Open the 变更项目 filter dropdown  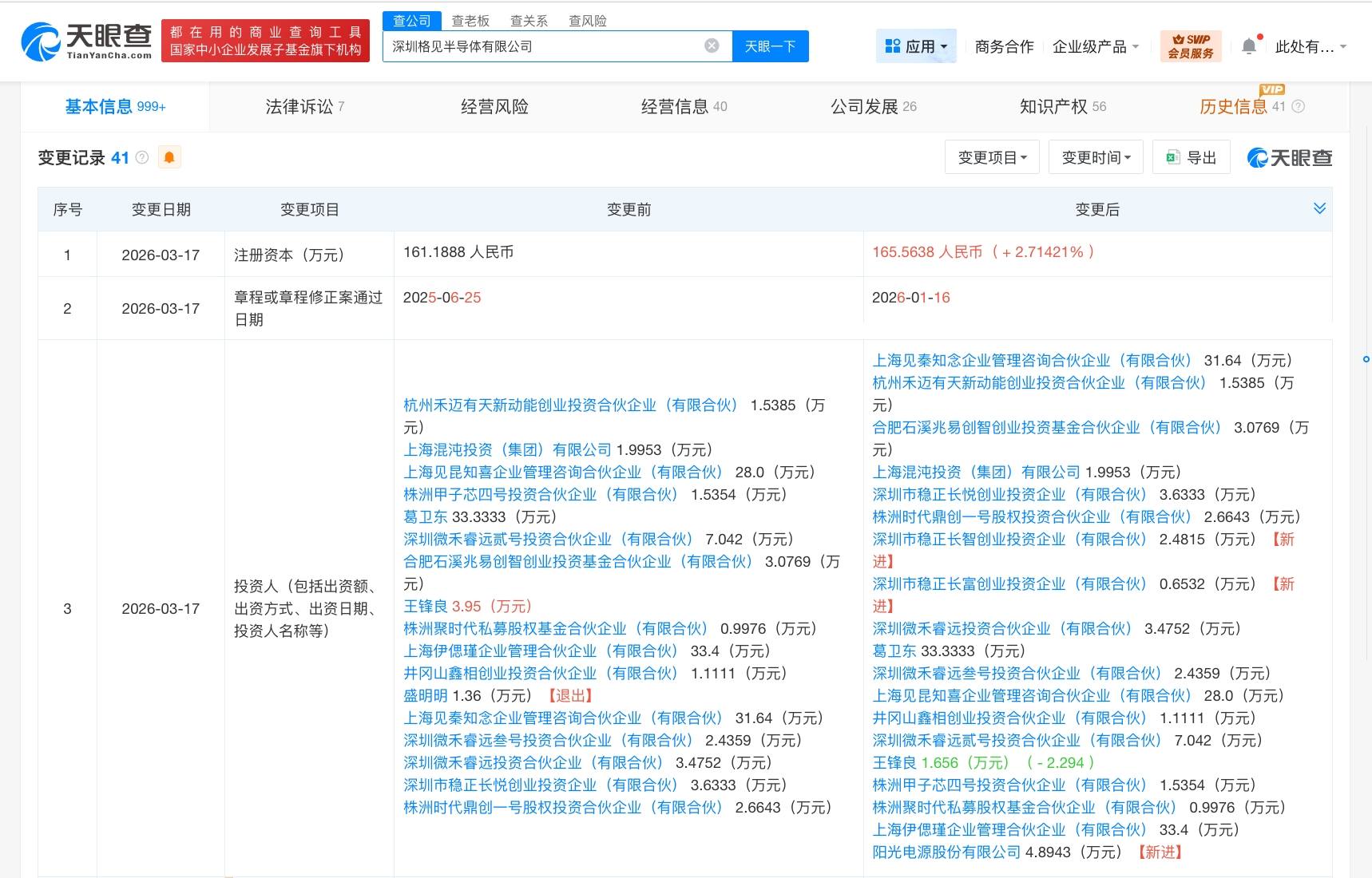992,157
